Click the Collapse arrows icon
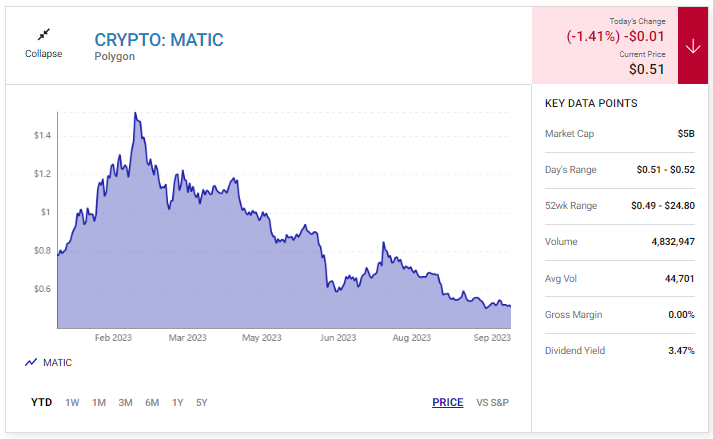The width and height of the screenshot is (713, 439). tap(43, 34)
